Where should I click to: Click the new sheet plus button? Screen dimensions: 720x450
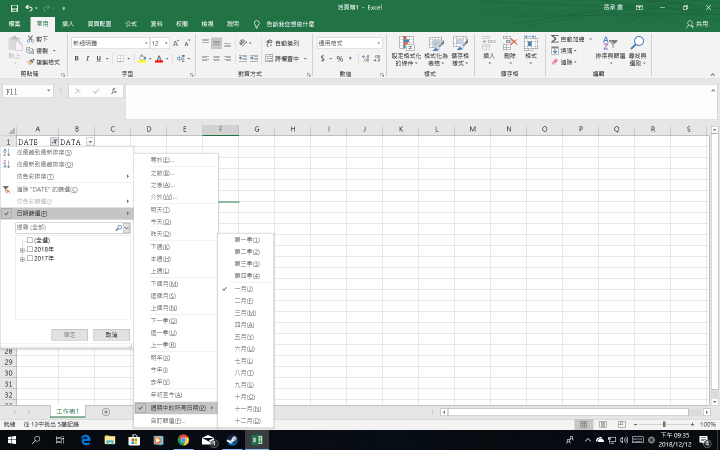tap(106, 412)
